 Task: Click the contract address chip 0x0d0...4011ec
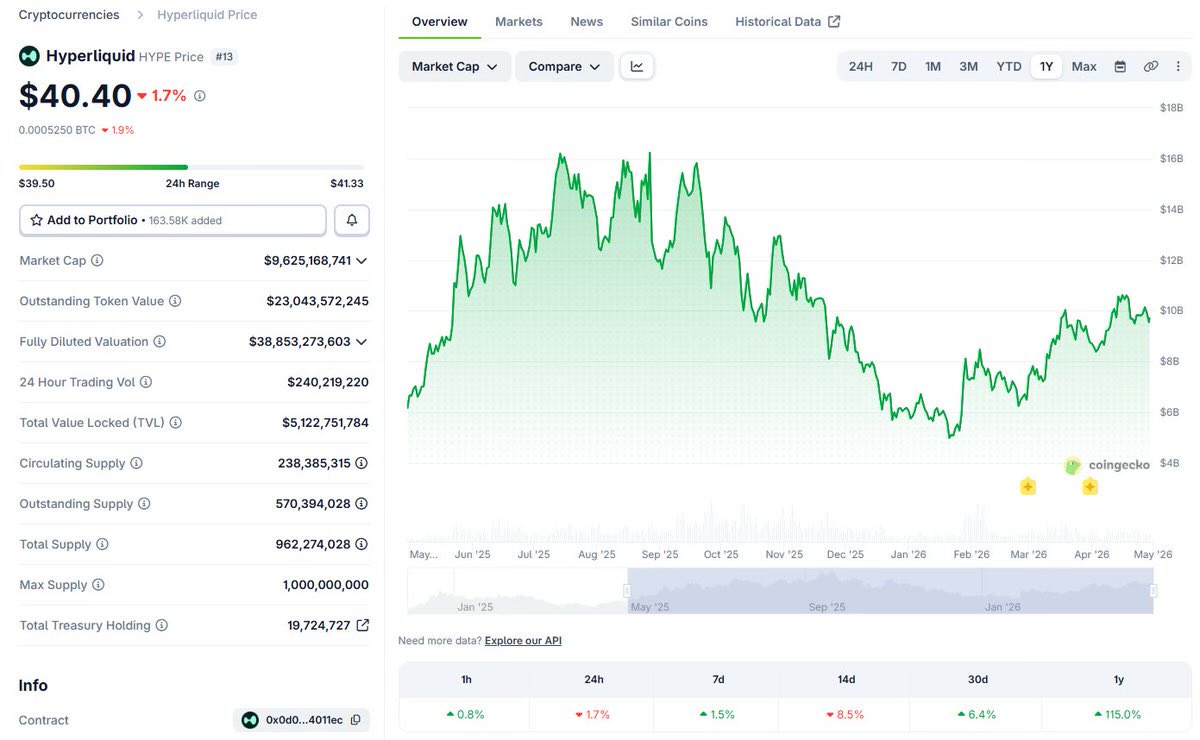coord(301,720)
